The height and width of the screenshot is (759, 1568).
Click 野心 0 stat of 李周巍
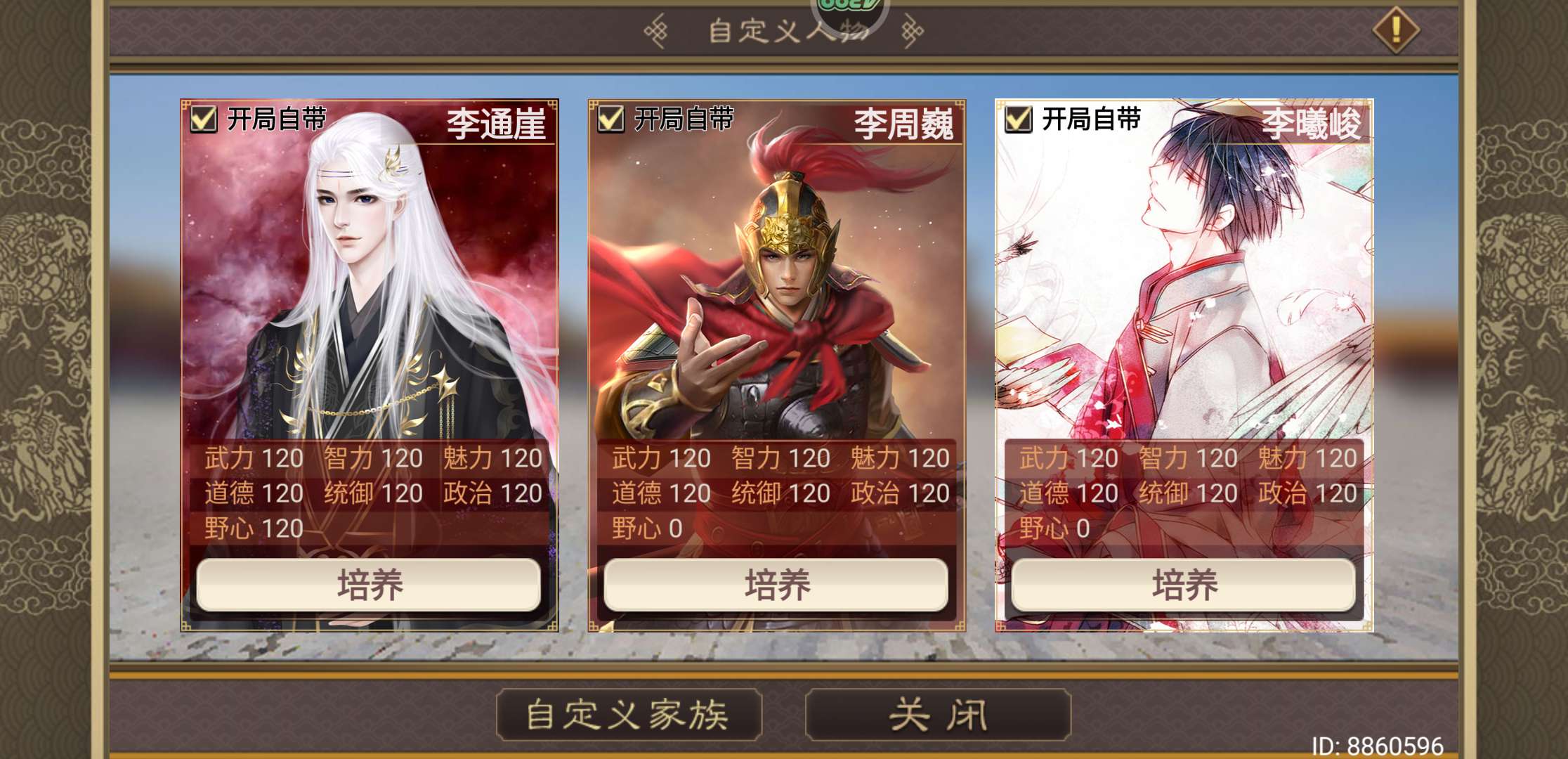(x=647, y=528)
